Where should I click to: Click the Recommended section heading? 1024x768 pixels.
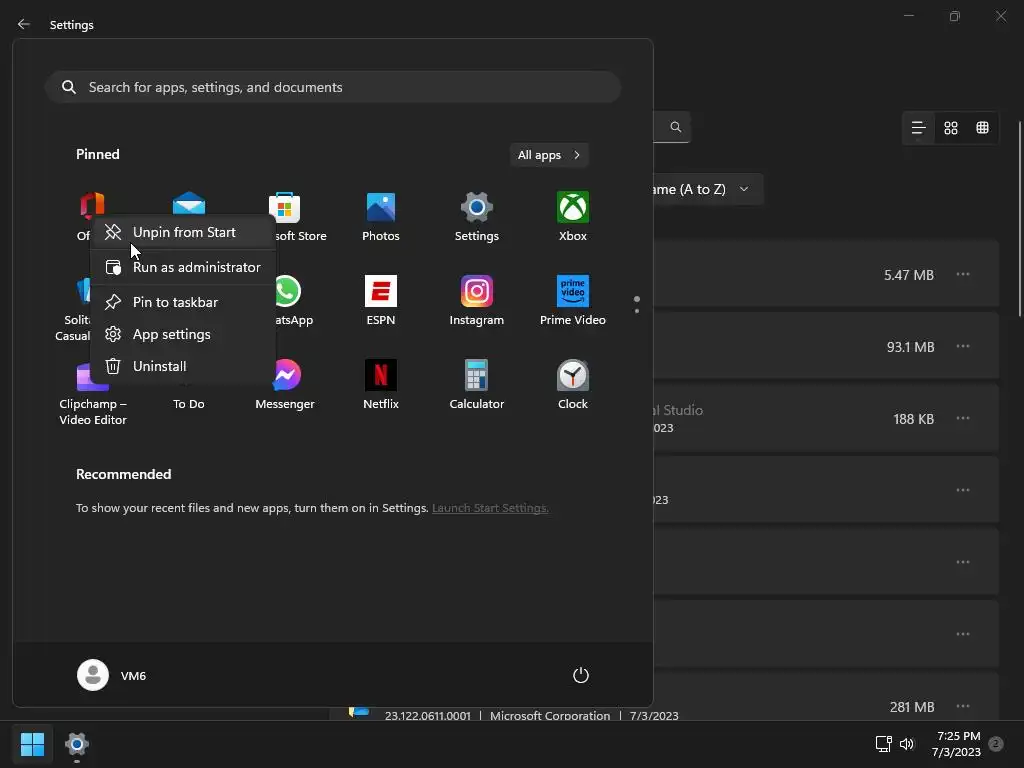tap(123, 474)
